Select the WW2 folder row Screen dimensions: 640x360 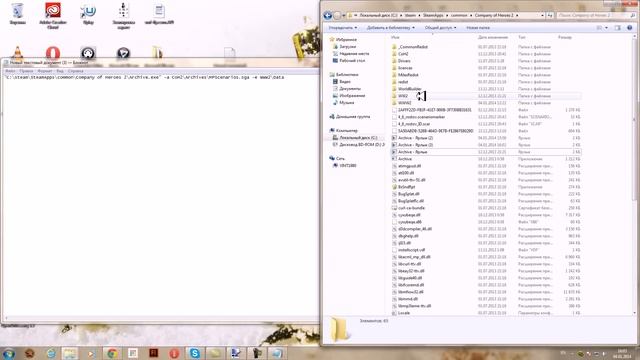tap(486, 96)
